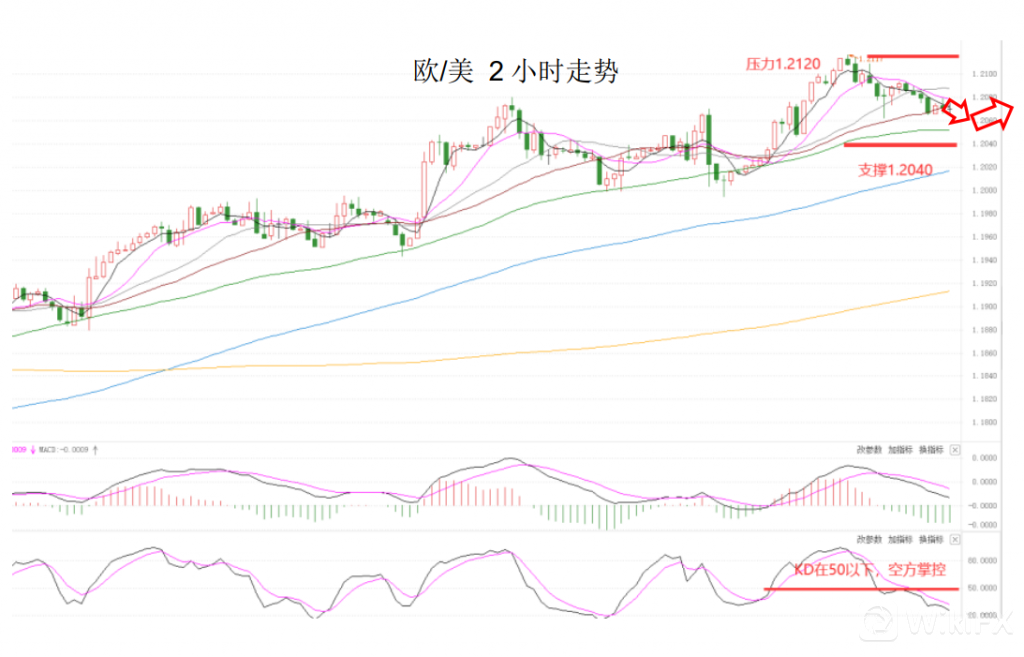The height and width of the screenshot is (657, 1024).
Task: Click 加指标 in the MACD panel
Action: point(900,450)
